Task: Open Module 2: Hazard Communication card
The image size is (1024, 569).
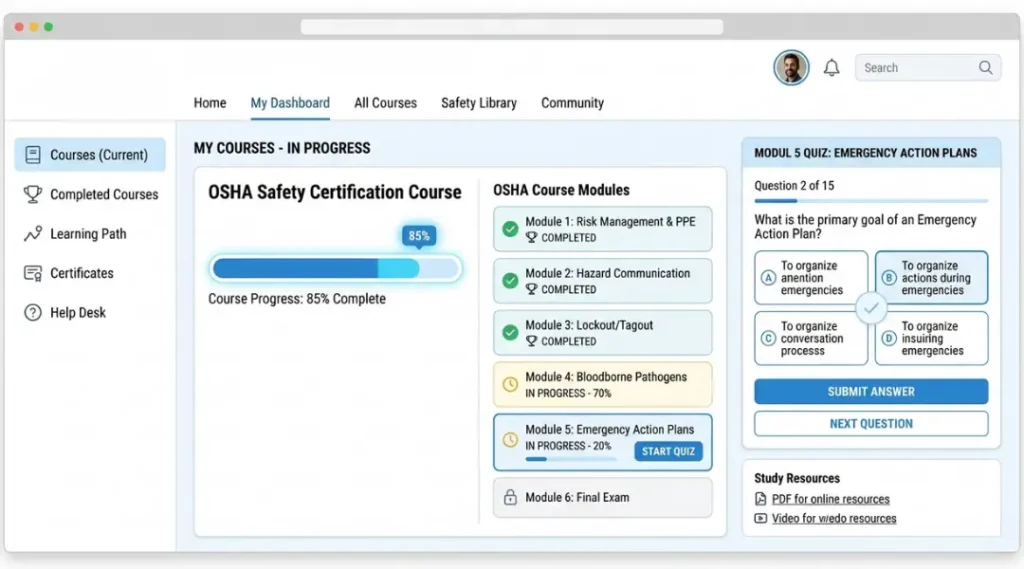Action: click(602, 280)
